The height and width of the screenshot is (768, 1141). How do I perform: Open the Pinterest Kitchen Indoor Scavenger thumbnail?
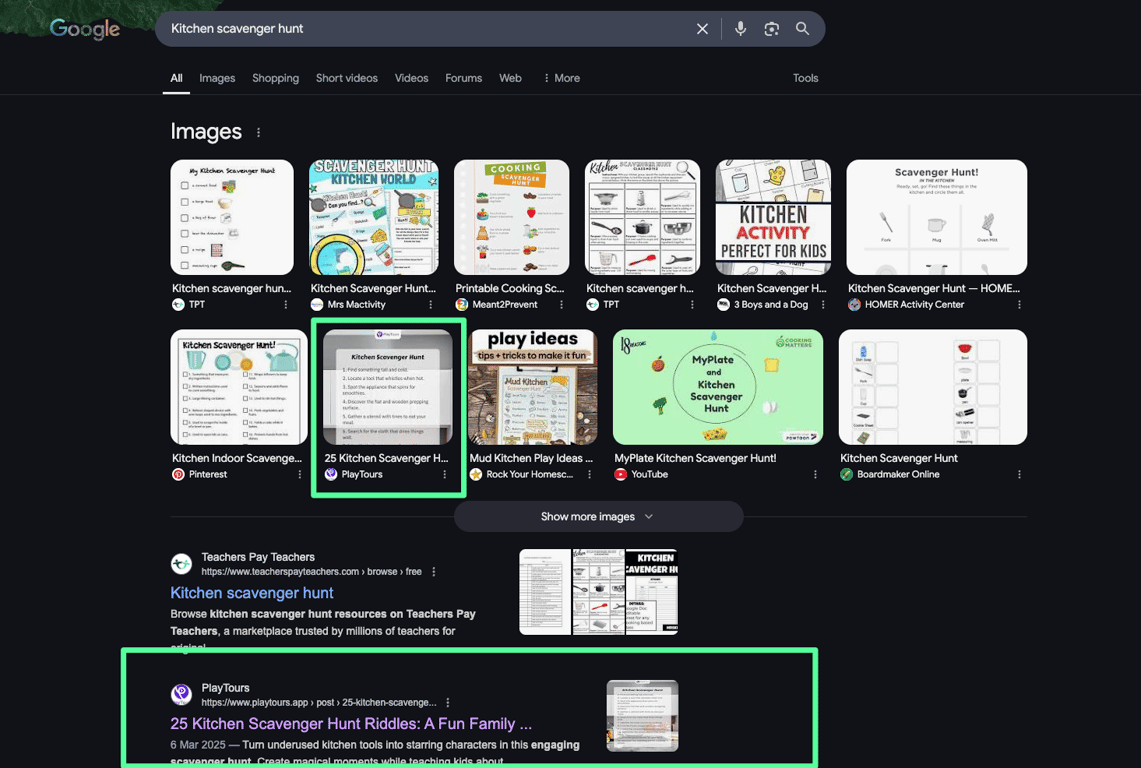pos(239,387)
